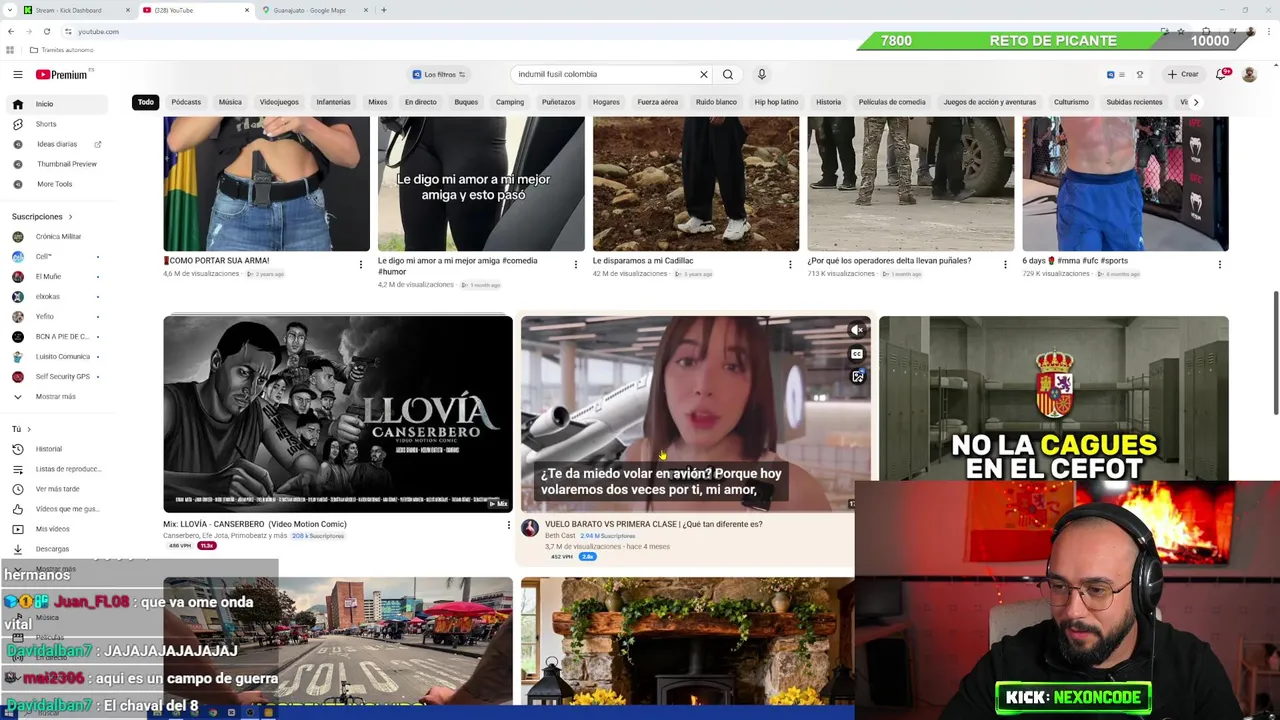Click the YouTube Premium logo
The width and height of the screenshot is (1280, 720).
click(62, 74)
